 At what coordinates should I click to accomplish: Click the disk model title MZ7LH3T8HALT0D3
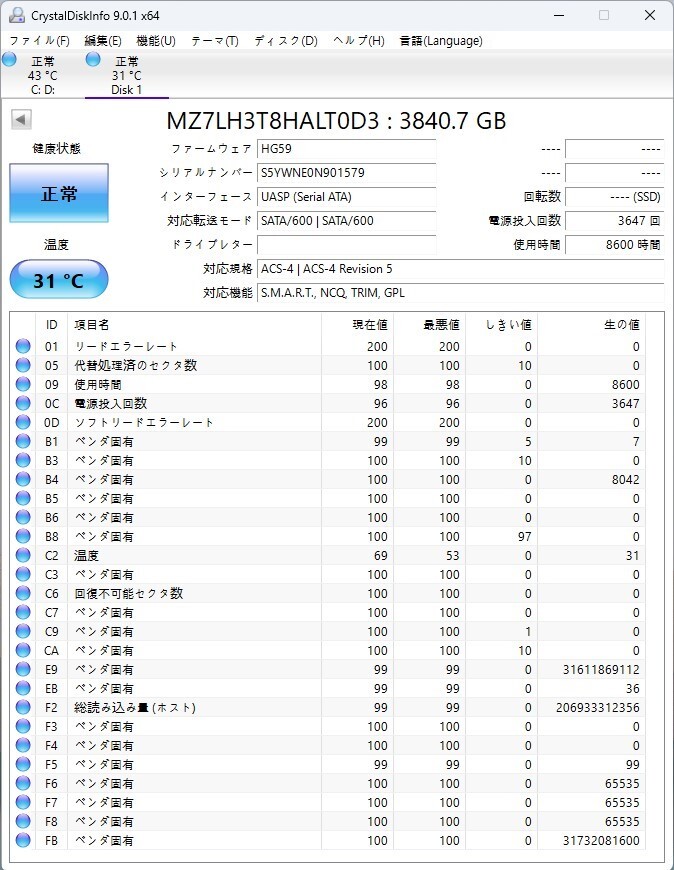click(x=272, y=120)
